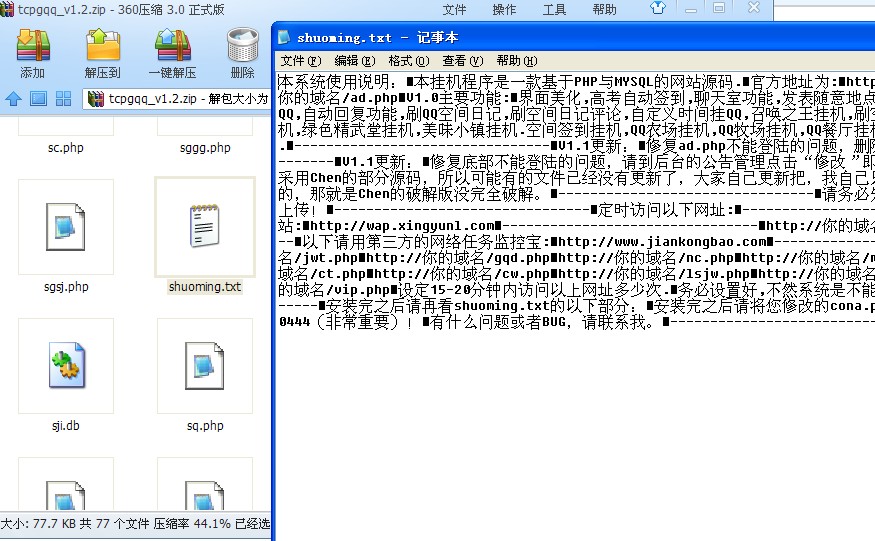Select the sq.php file icon
This screenshot has width=875, height=541.
click(x=205, y=366)
